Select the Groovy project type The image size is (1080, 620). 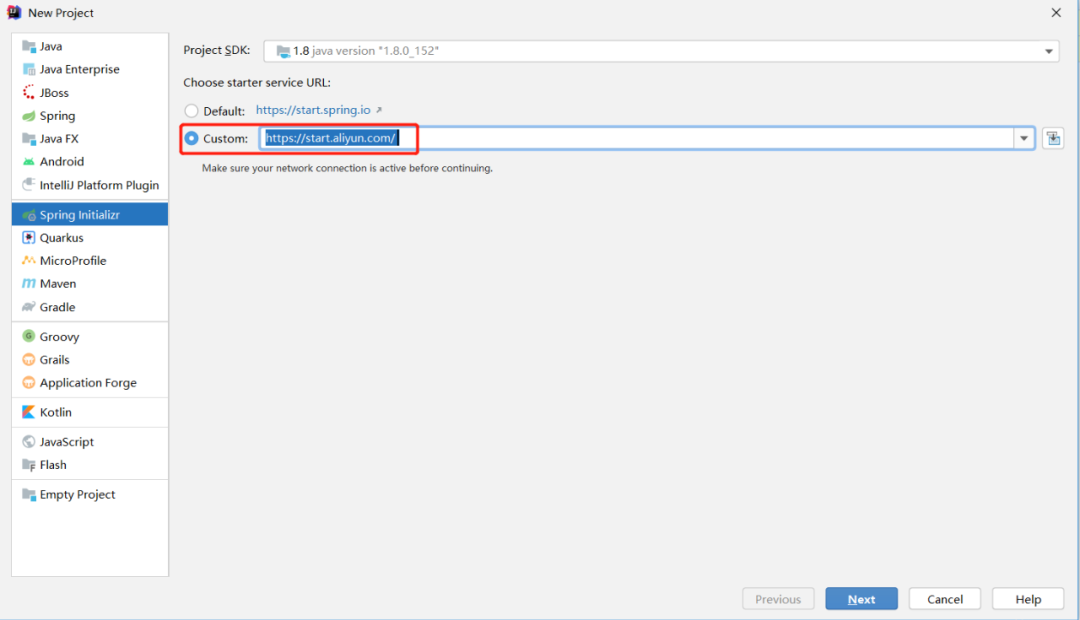click(58, 336)
